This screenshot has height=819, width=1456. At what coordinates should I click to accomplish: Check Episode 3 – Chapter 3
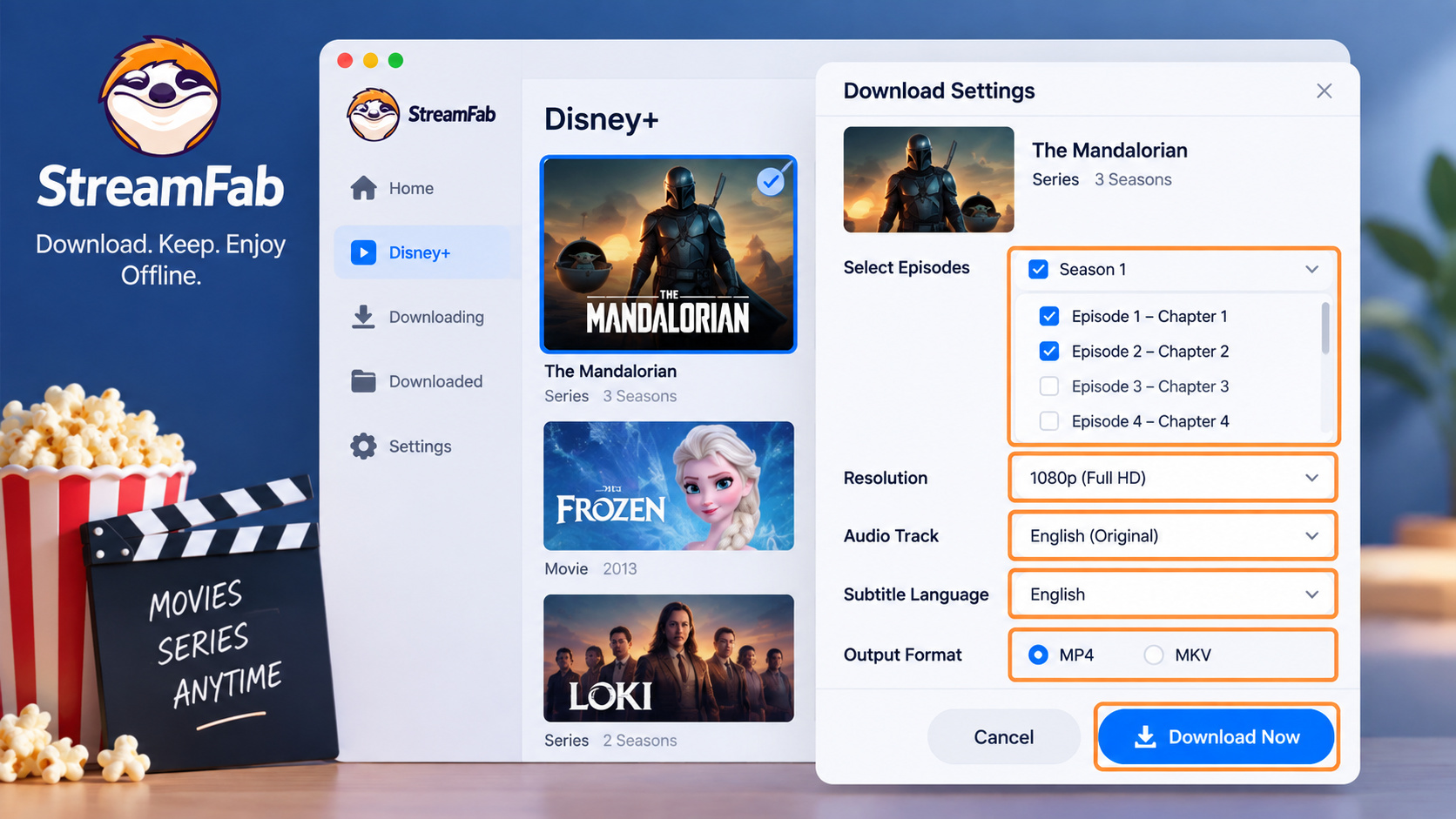[1049, 386]
